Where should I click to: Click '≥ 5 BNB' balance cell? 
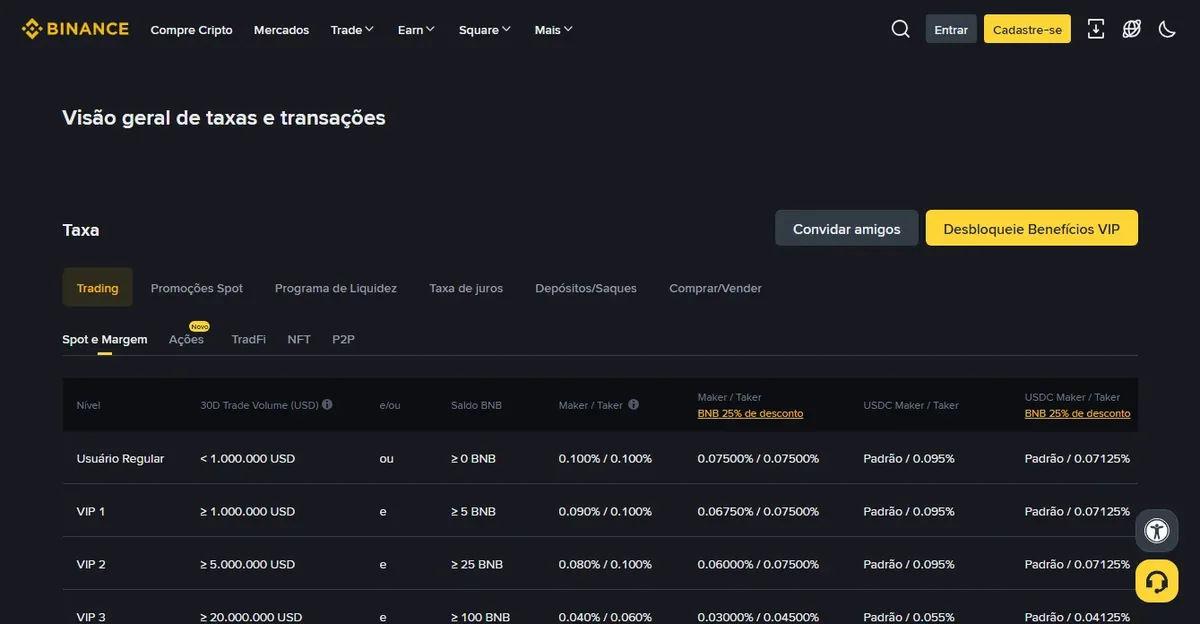473,511
